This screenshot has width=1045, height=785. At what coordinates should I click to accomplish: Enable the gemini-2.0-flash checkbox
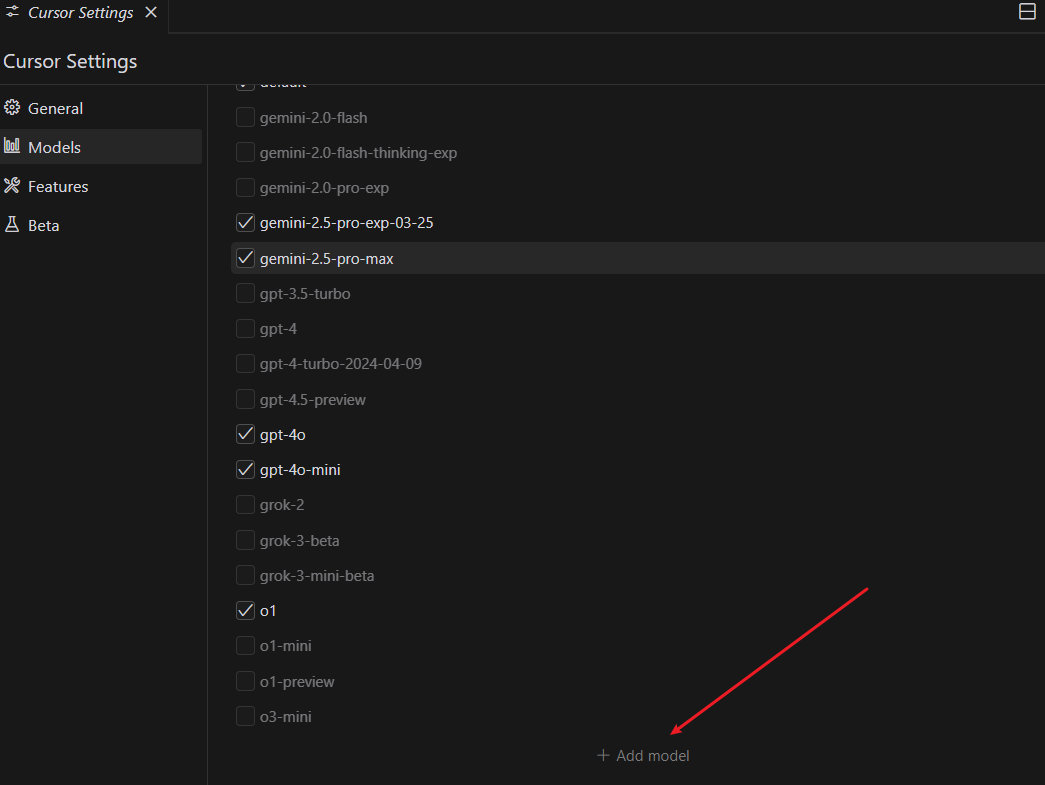tap(245, 117)
